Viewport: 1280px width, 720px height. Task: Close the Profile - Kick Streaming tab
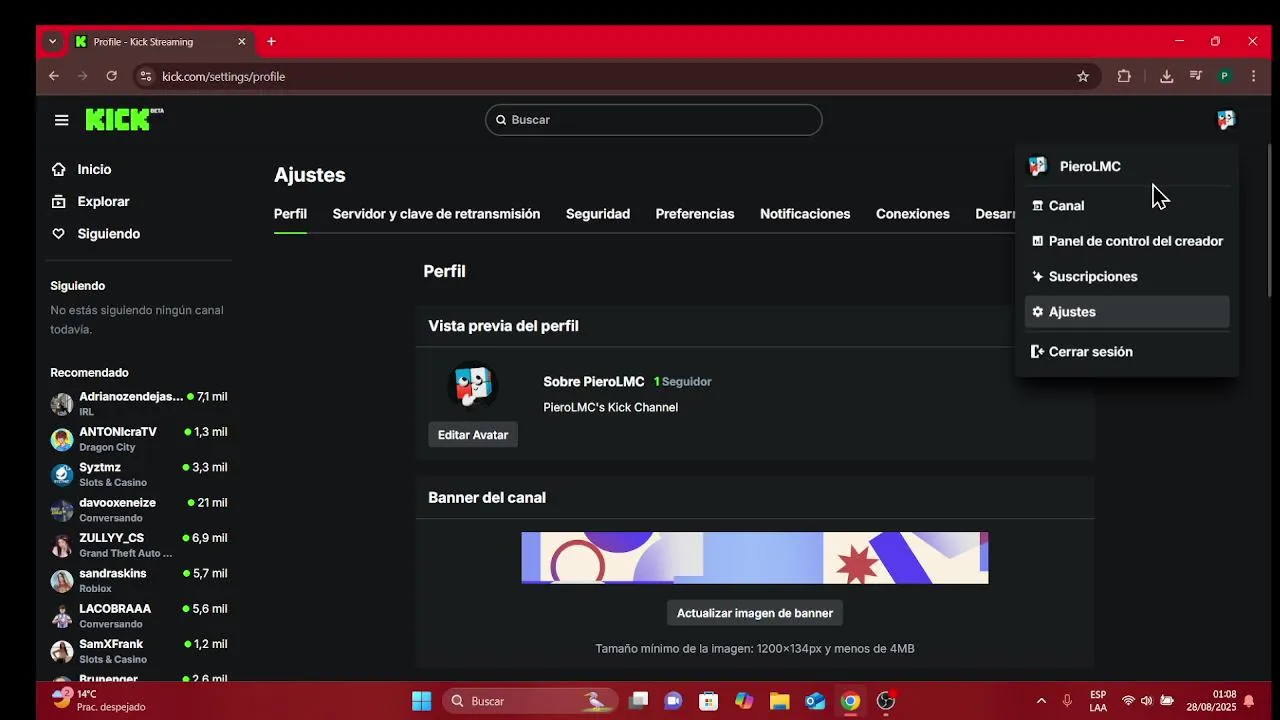click(x=241, y=42)
